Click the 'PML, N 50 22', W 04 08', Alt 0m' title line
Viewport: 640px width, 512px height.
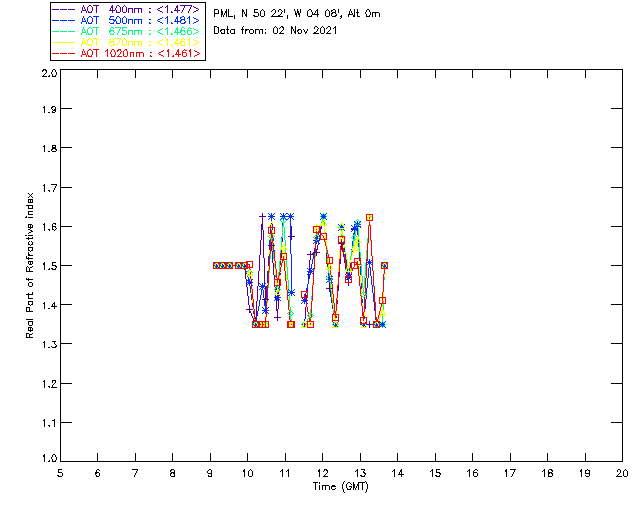point(297,14)
